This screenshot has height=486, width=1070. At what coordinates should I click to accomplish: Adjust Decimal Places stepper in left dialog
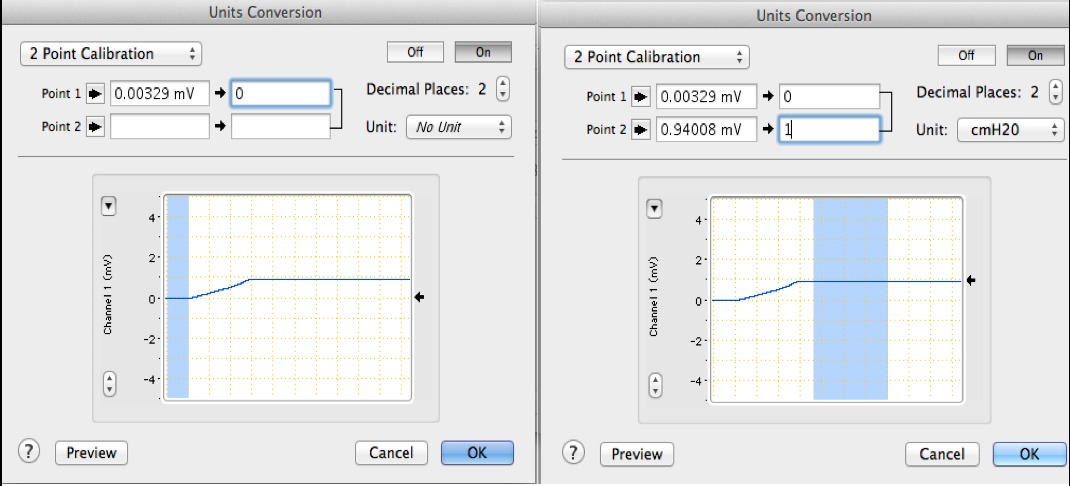501,89
